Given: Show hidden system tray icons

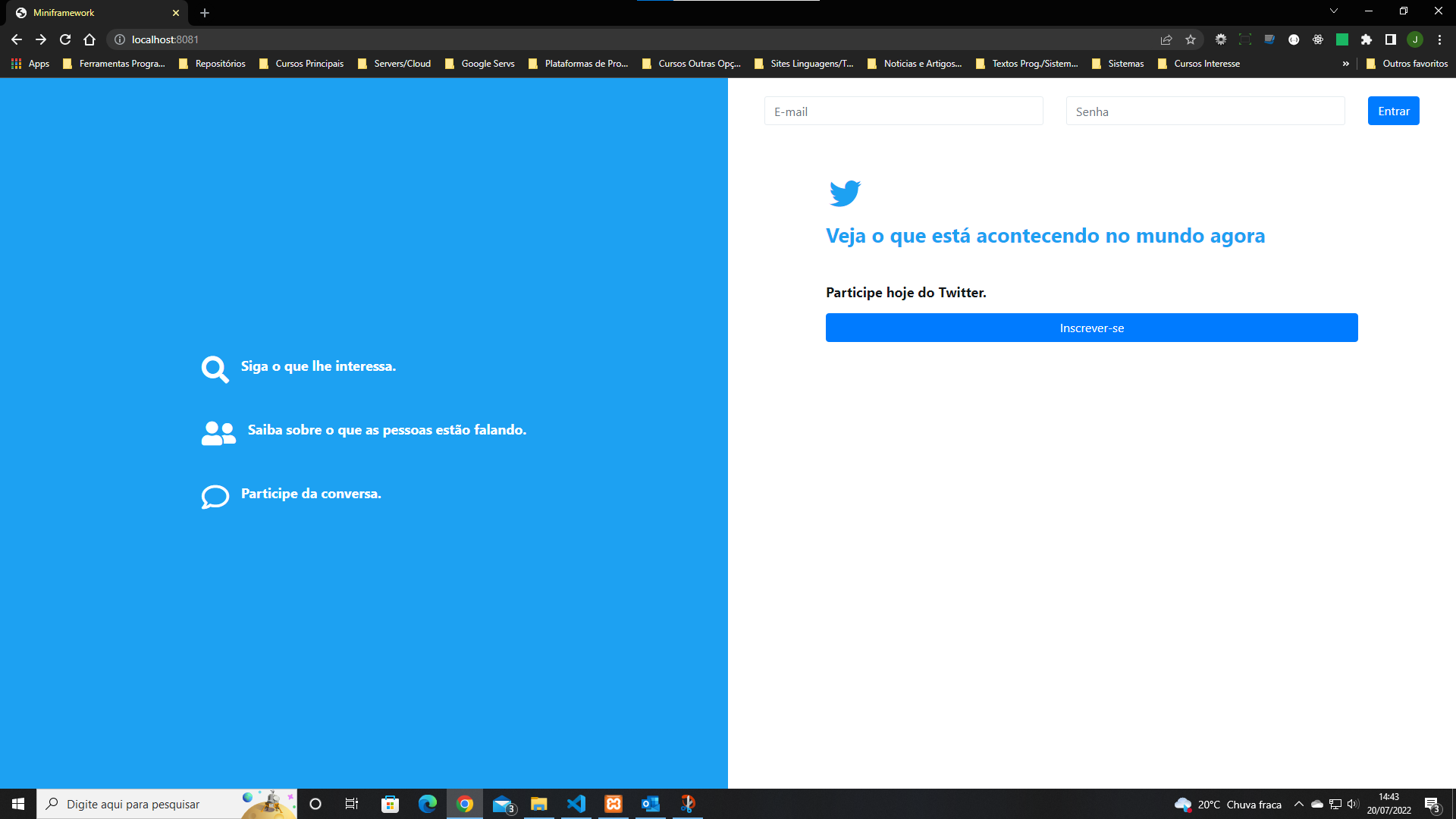Looking at the screenshot, I should 1299,805.
